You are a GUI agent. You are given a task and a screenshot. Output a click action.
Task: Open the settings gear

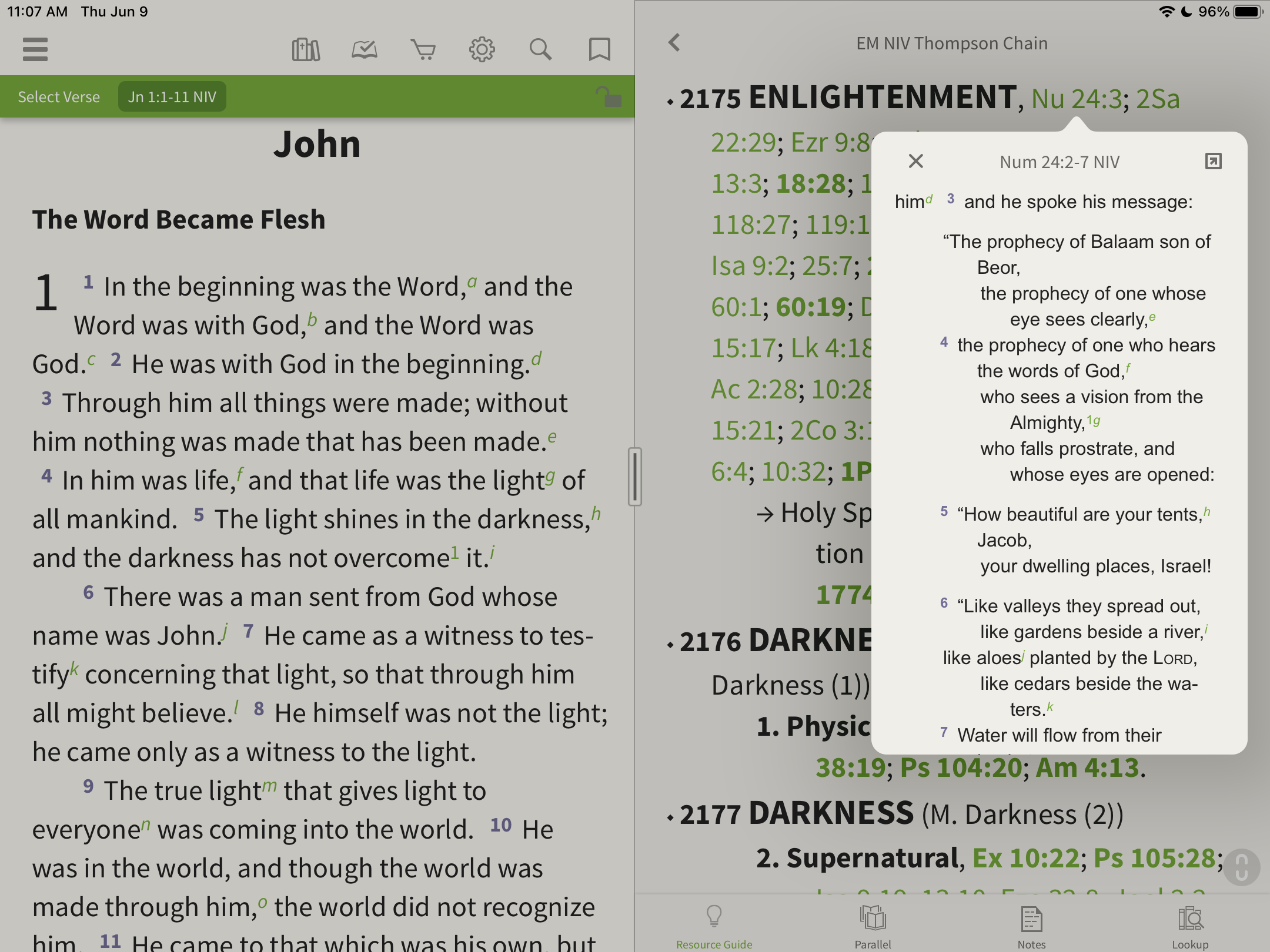(482, 49)
